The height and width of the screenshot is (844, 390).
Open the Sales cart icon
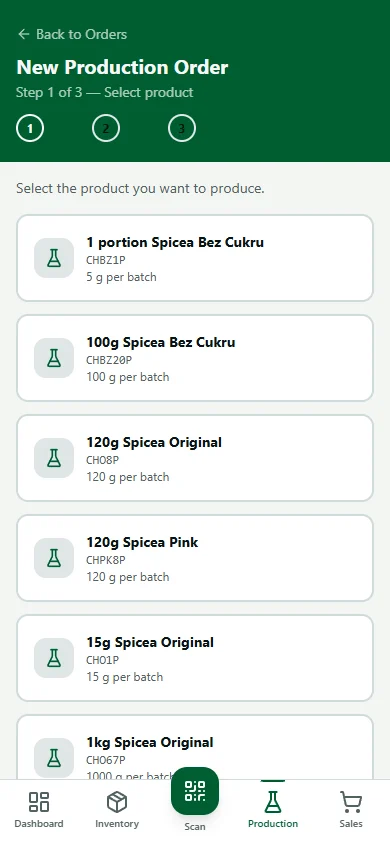click(351, 801)
